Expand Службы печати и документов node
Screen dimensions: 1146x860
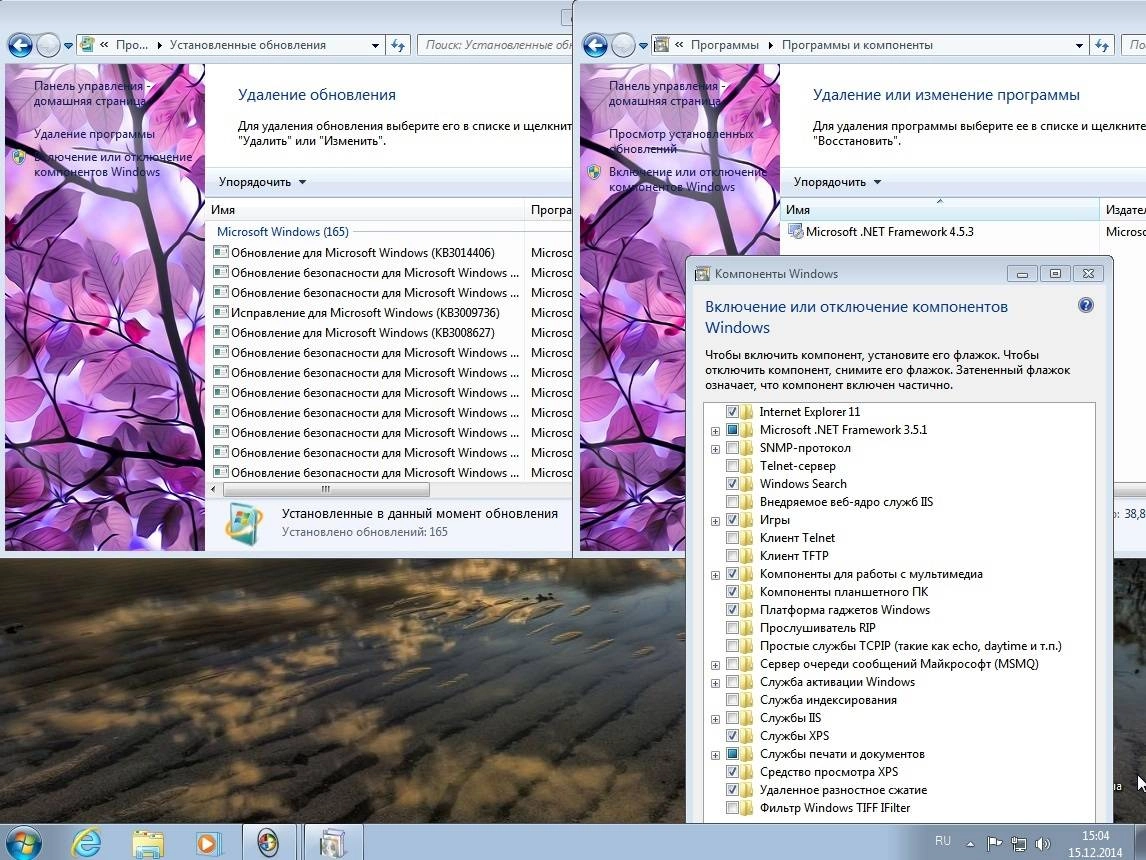click(x=716, y=755)
